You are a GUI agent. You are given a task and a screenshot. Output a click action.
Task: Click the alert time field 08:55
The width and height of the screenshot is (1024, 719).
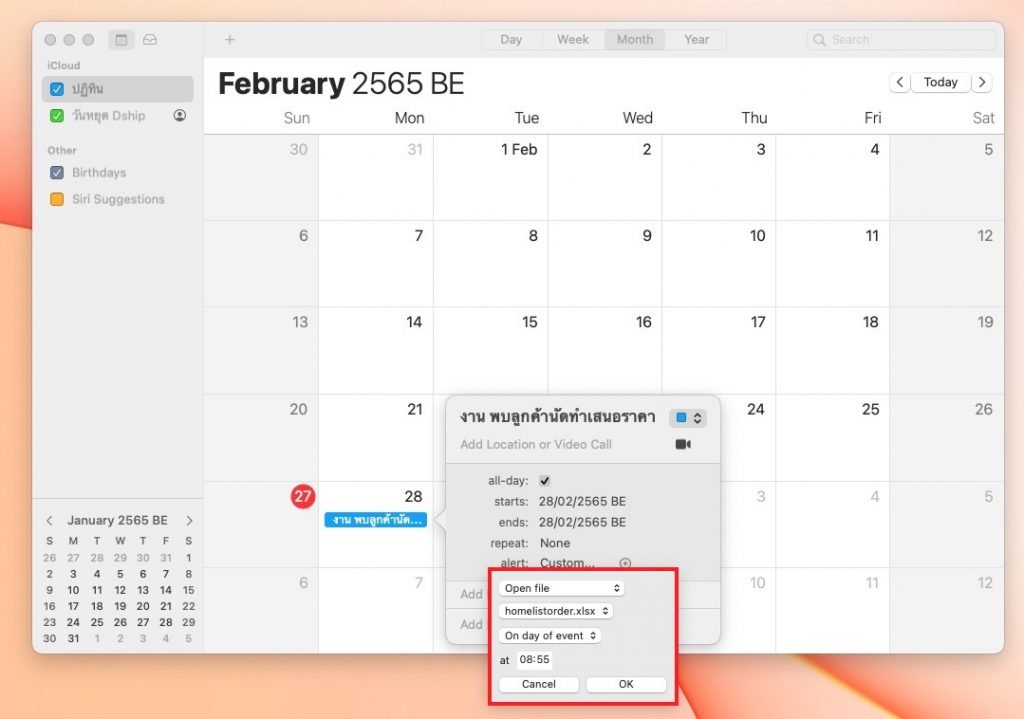(535, 660)
